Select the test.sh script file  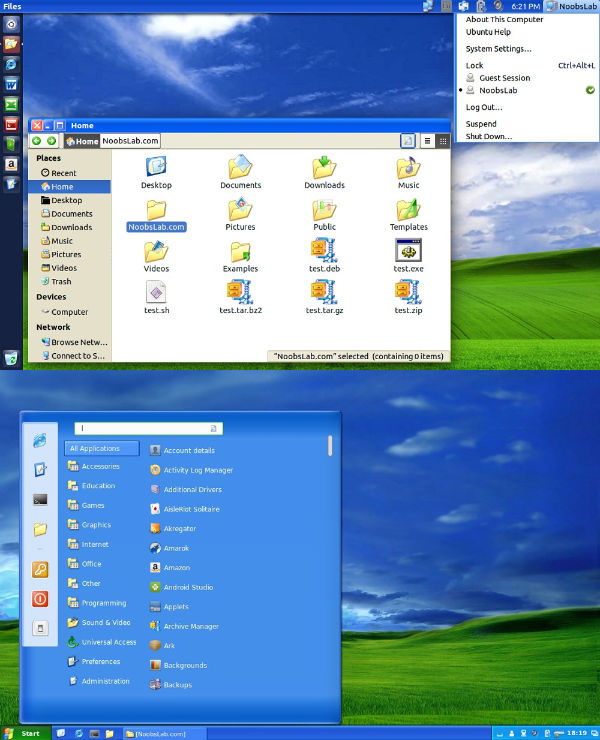(156, 292)
